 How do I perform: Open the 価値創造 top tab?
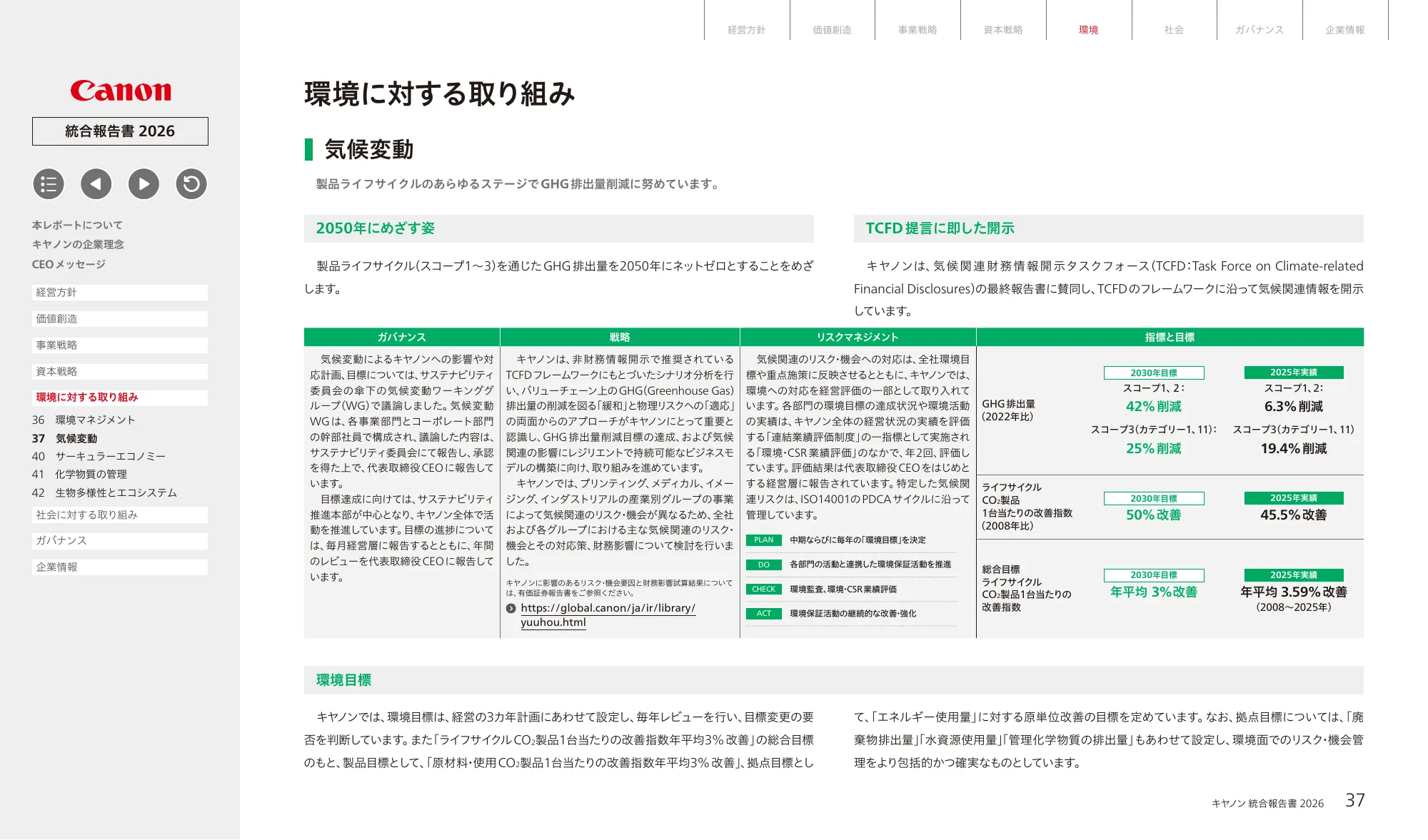833,29
